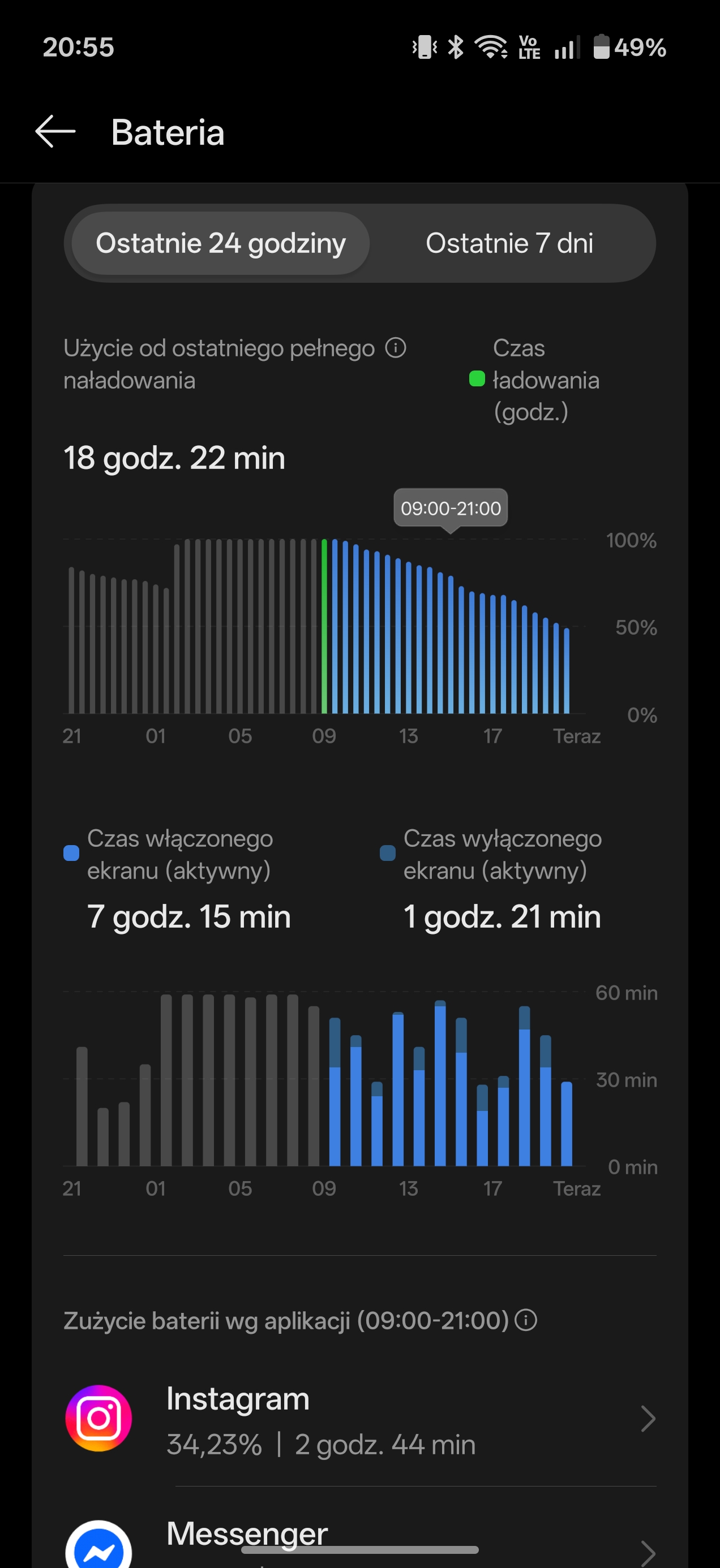Tap the vibrate mode status icon
This screenshot has height=1568, width=720.
tap(425, 47)
